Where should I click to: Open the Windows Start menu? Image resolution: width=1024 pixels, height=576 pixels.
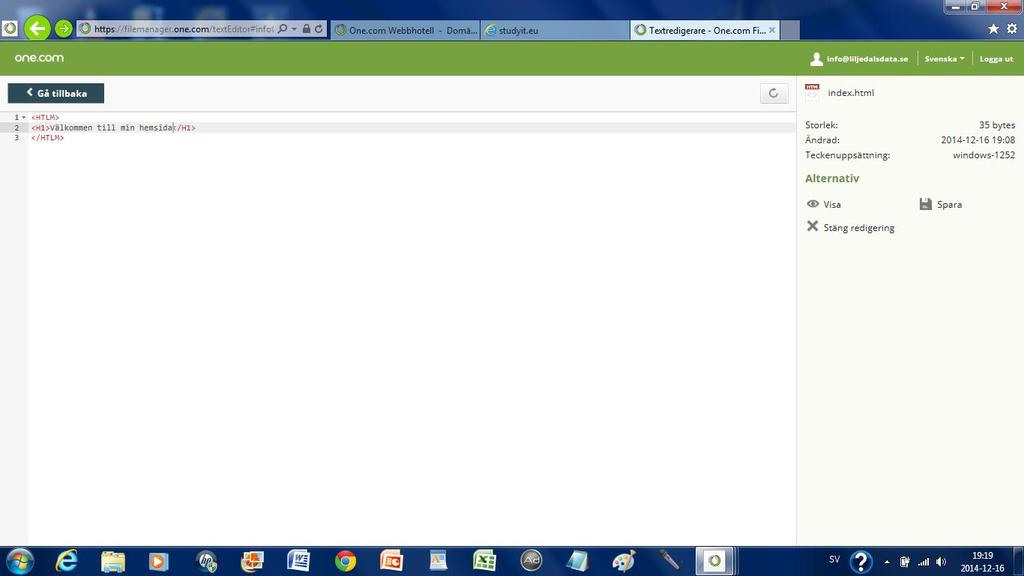click(x=19, y=561)
